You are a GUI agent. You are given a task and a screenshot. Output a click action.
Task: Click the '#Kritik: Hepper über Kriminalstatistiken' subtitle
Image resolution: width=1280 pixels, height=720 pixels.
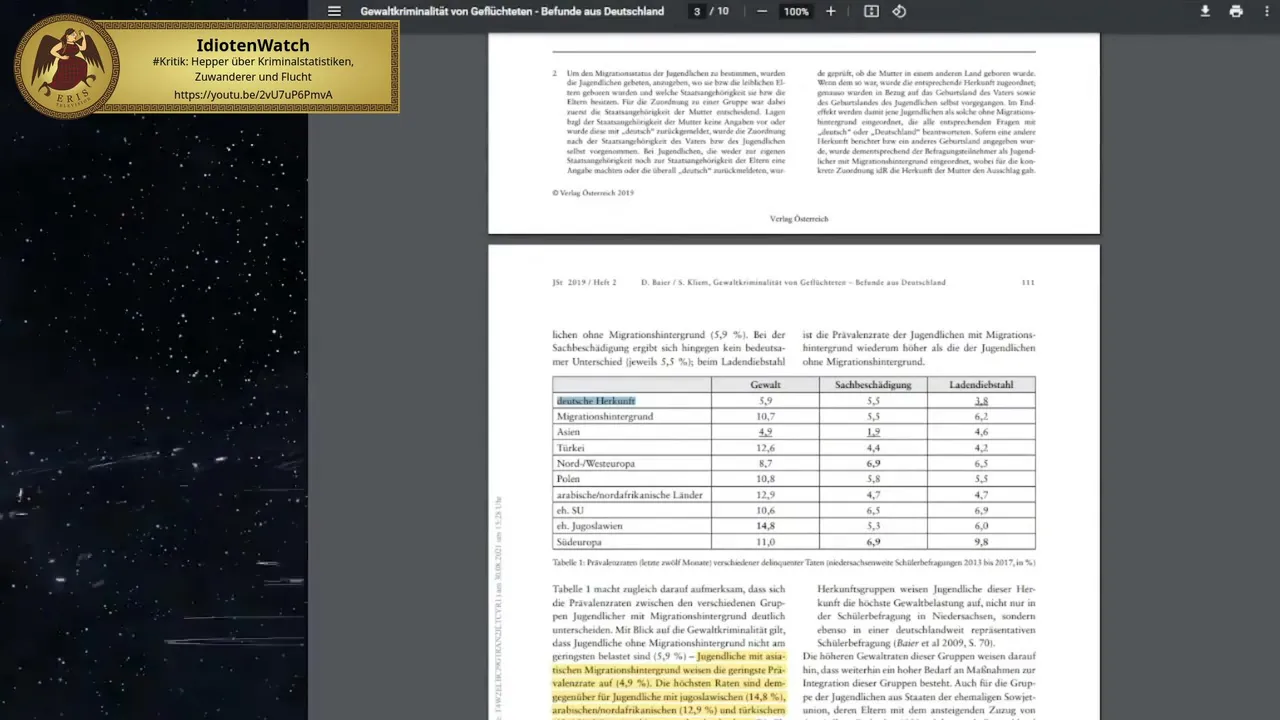tap(253, 62)
